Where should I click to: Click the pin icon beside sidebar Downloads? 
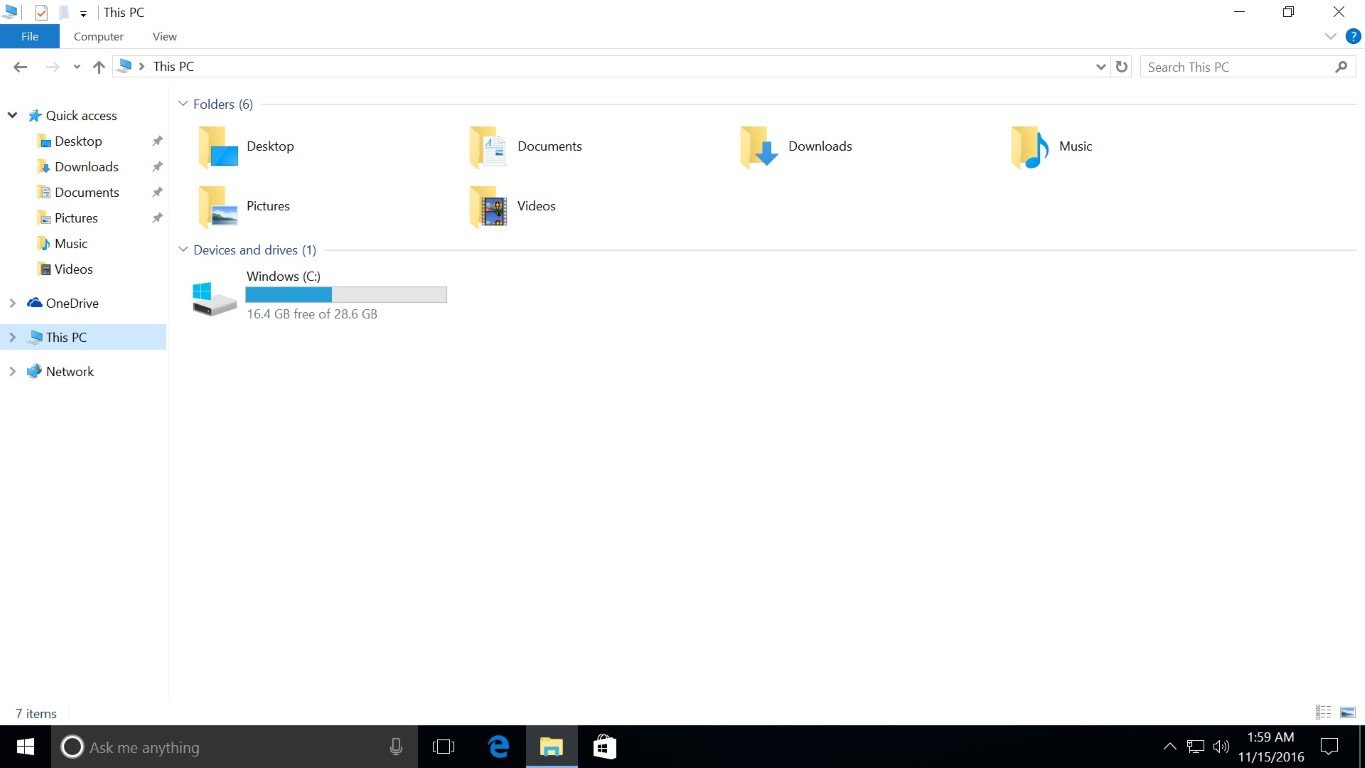157,167
